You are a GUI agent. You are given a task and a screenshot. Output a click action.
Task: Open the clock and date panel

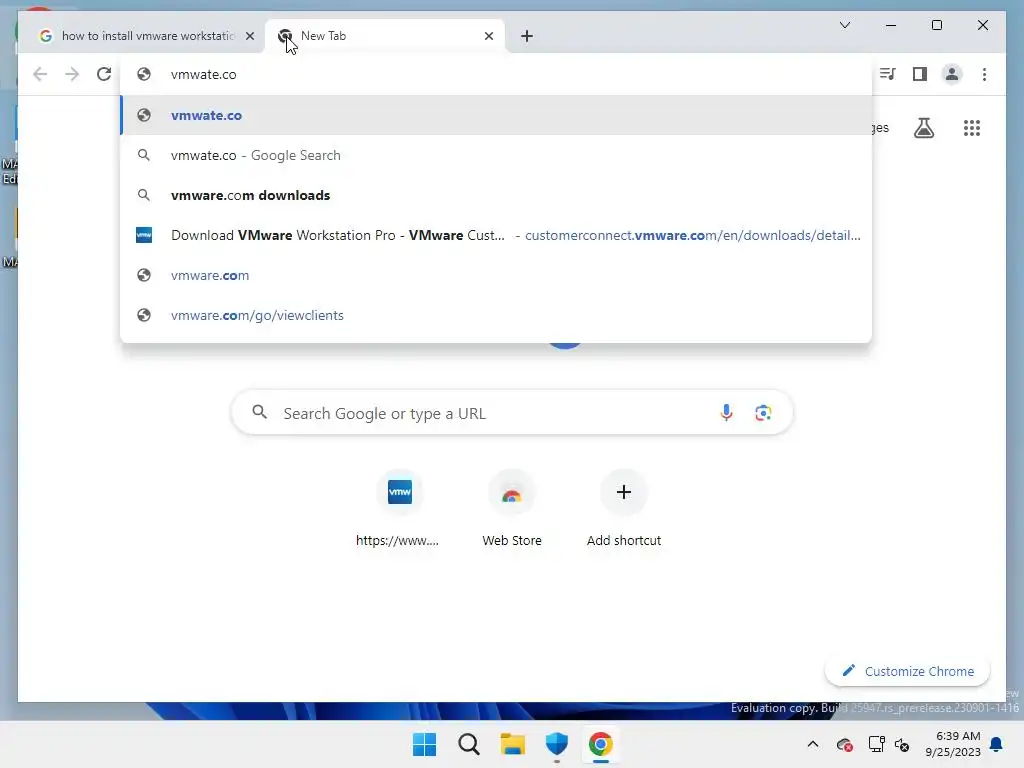coord(952,744)
